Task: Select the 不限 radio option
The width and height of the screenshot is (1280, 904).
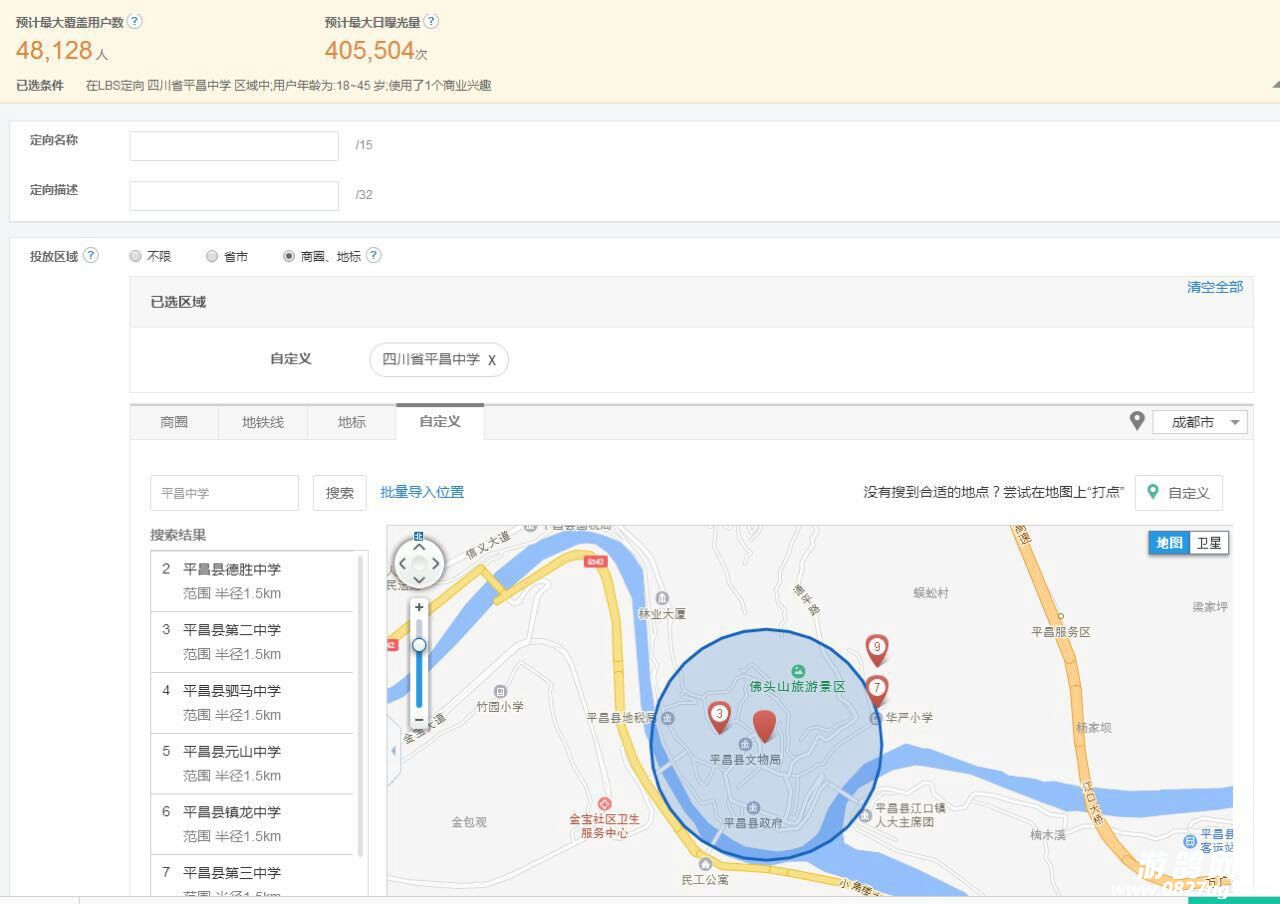Action: point(135,256)
